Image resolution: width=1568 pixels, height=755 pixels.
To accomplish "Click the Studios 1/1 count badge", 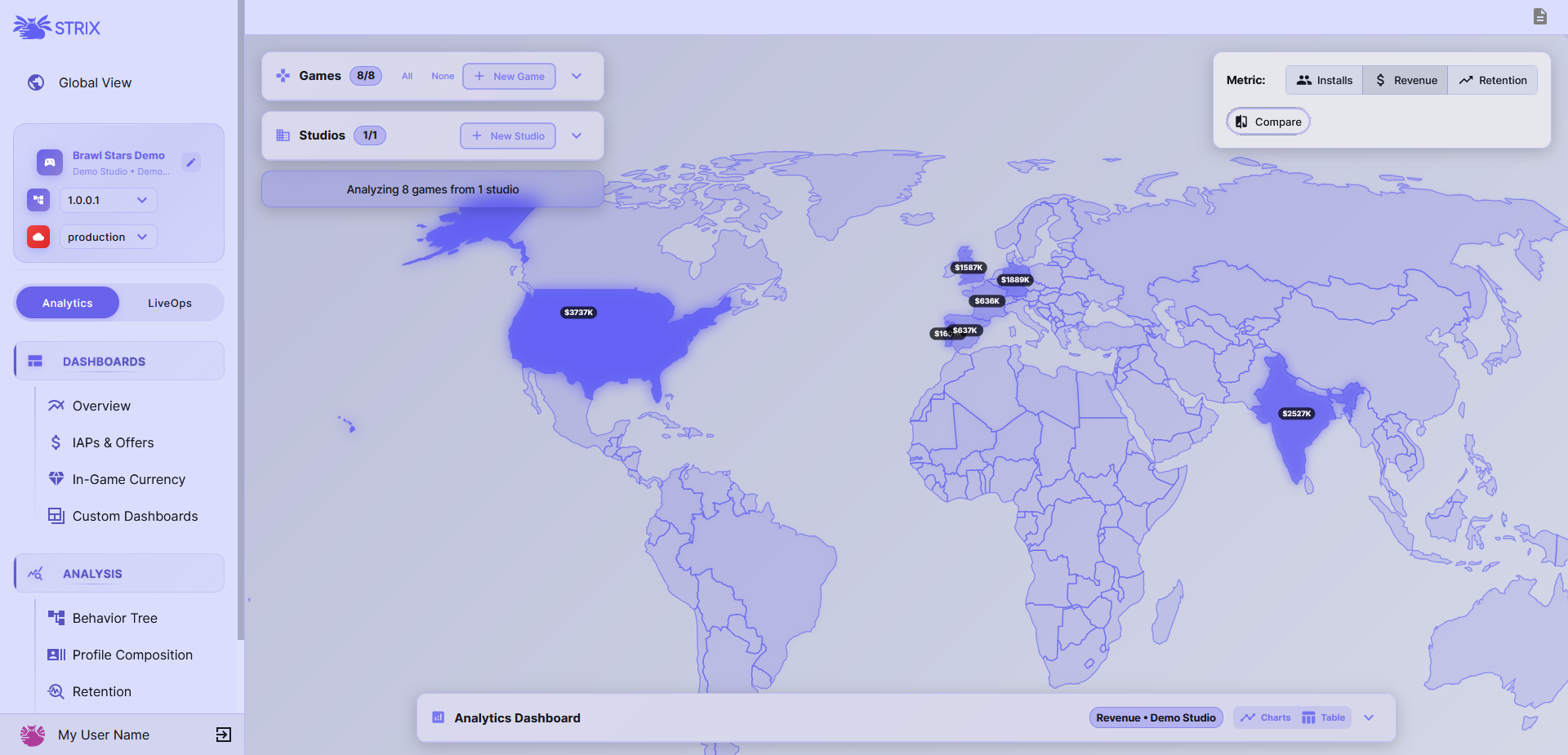I will pos(370,135).
